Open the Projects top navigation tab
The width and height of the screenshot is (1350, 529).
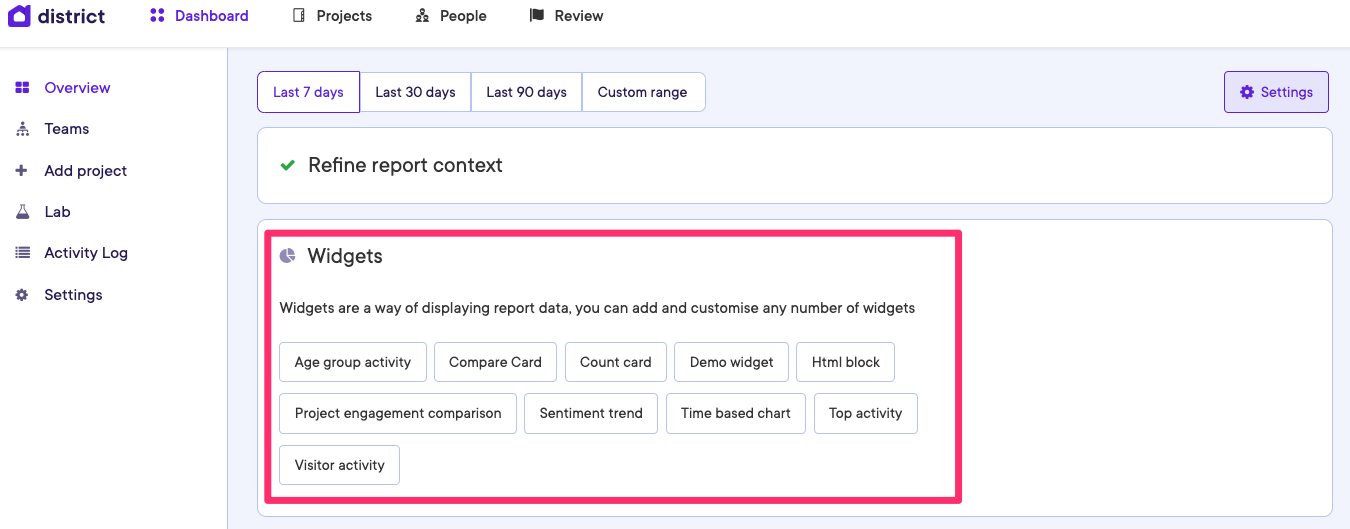[333, 16]
